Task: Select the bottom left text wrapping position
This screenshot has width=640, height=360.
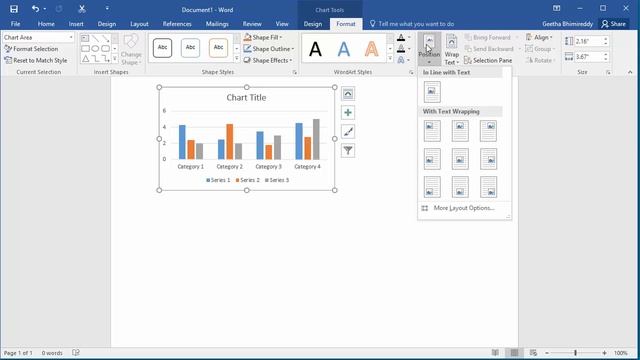Action: 432,187
